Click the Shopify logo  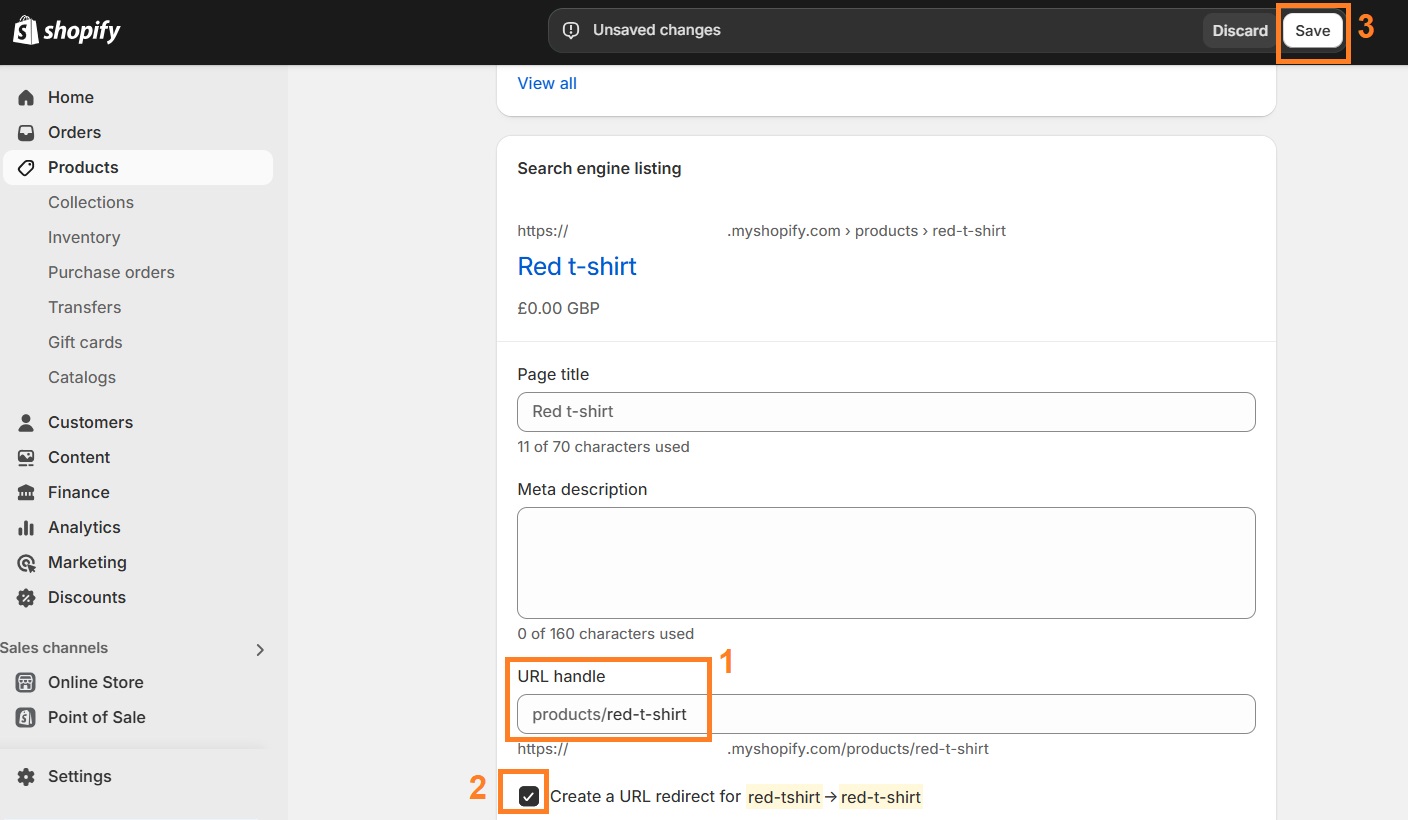66,31
